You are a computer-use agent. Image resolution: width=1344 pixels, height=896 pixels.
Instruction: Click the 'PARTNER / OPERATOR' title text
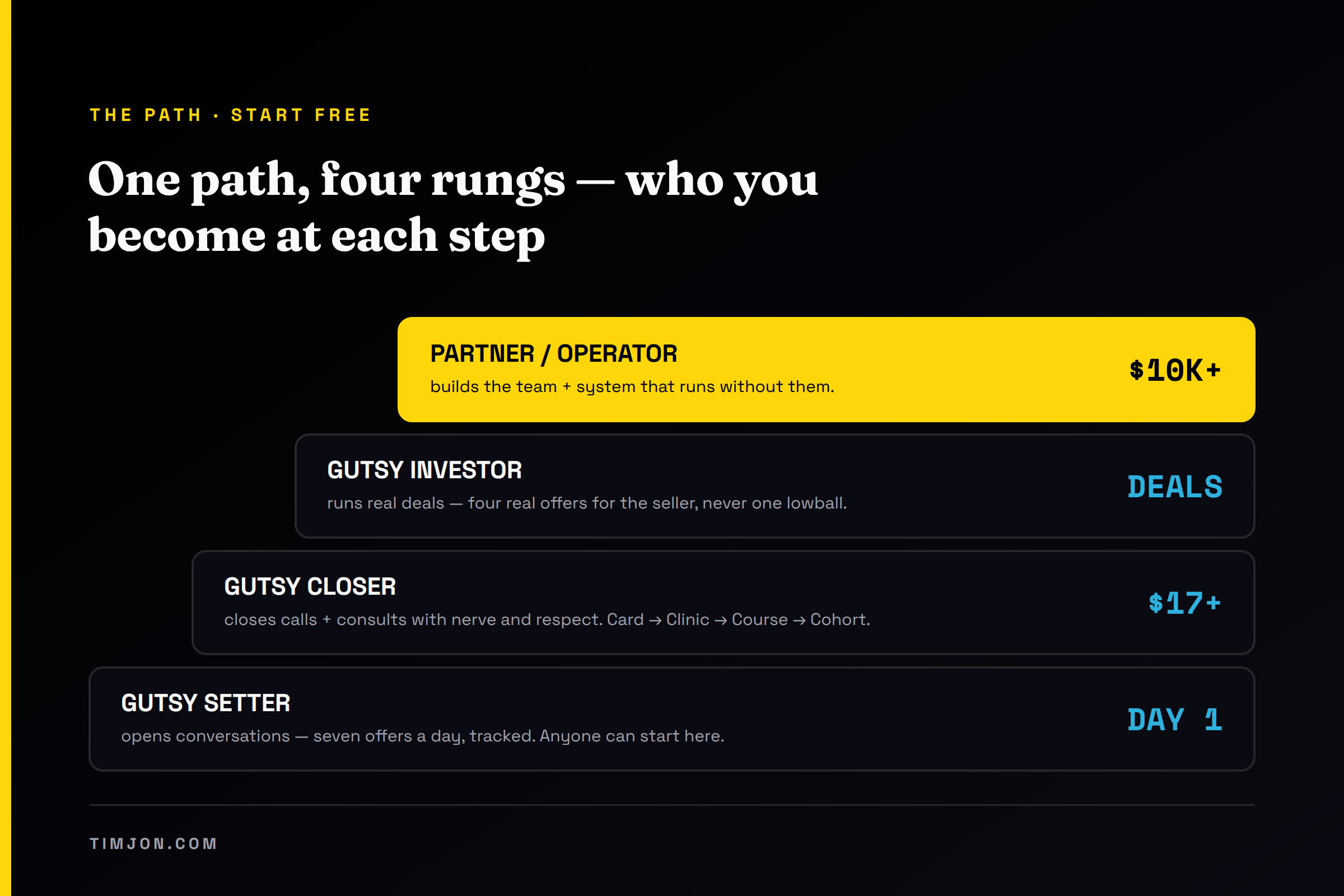554,354
